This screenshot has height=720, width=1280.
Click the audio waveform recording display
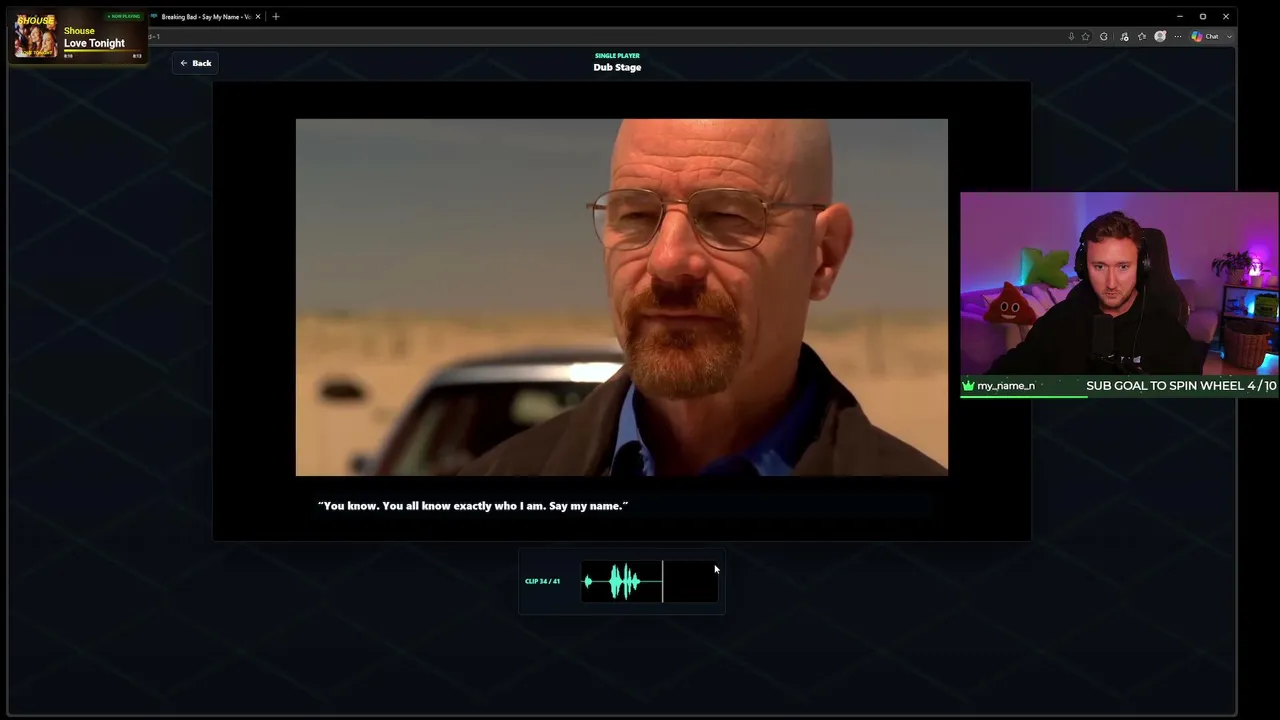[x=649, y=581]
